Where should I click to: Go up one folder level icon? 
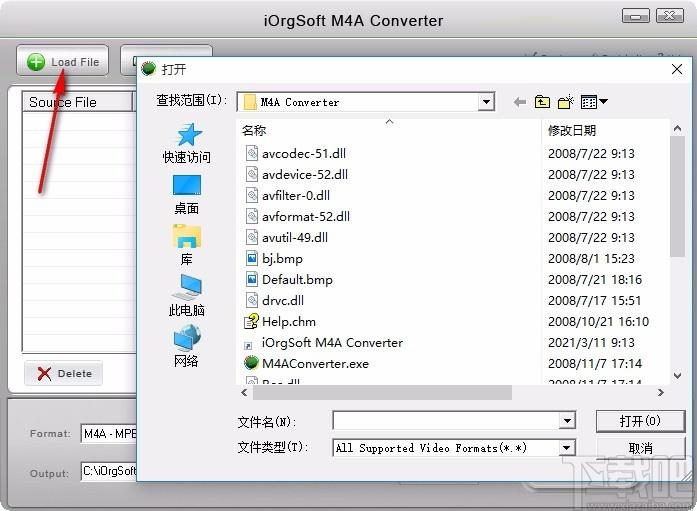(542, 102)
